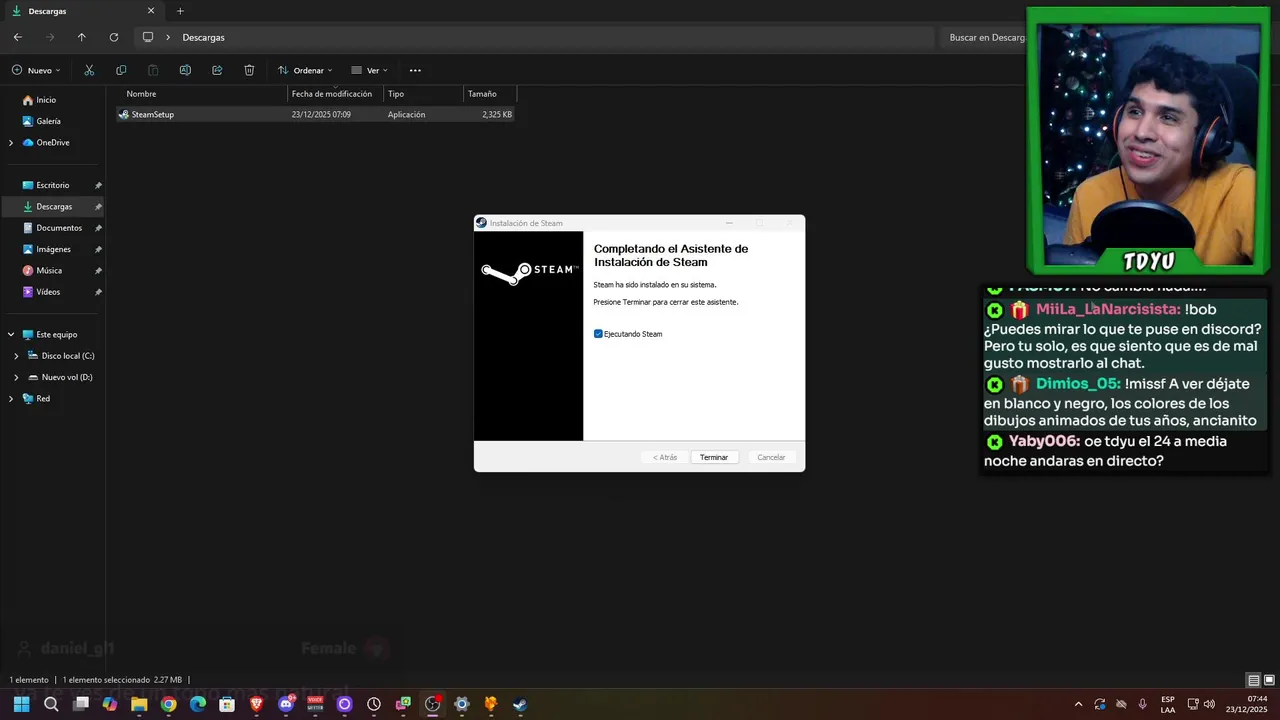
Task: Open taskbar search magnifier
Action: click(51, 704)
